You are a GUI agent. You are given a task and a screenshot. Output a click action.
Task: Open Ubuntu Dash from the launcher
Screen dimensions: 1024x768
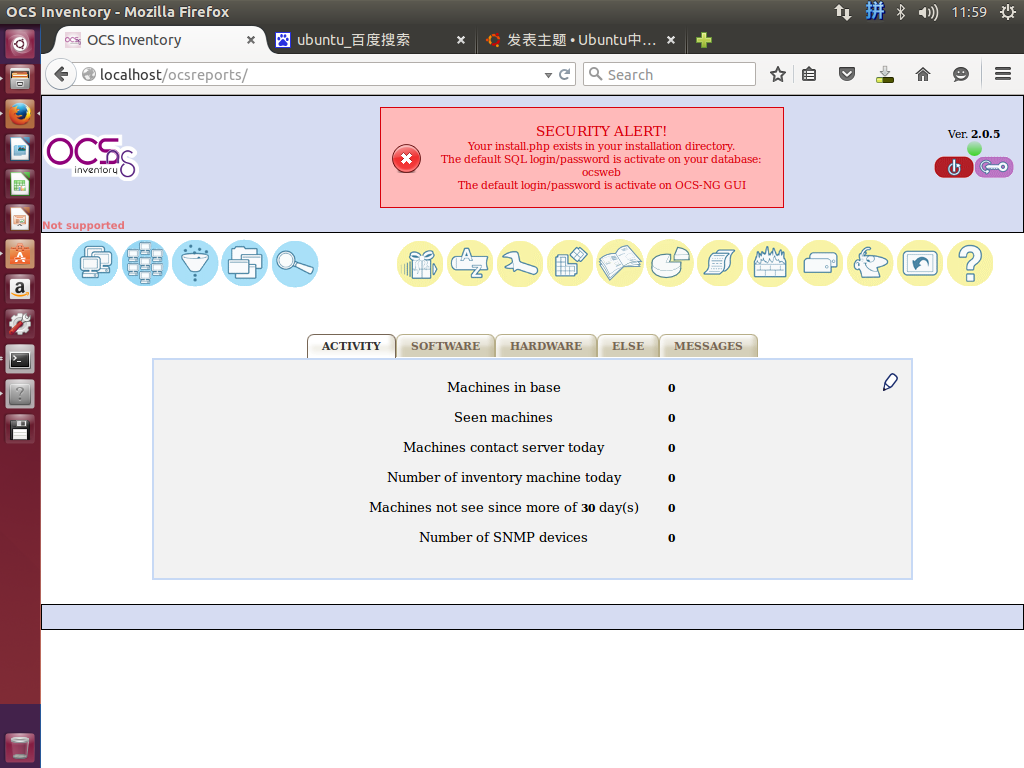click(x=20, y=44)
